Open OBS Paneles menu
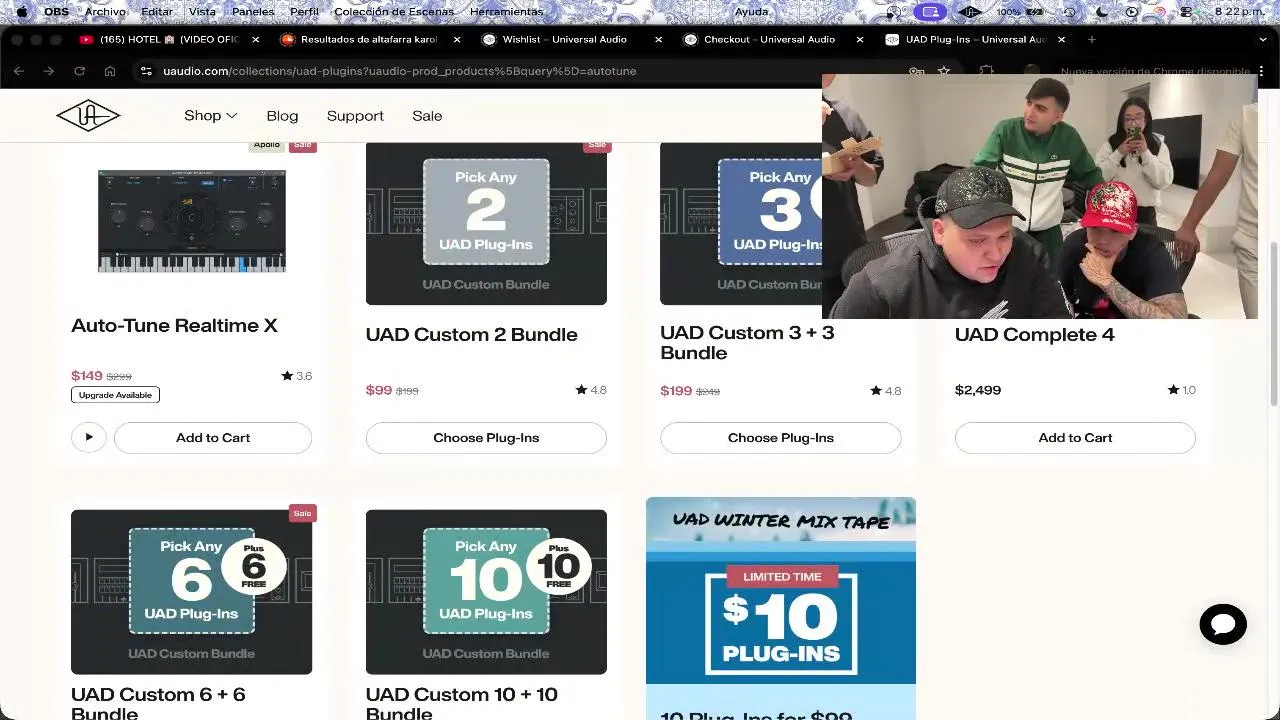This screenshot has width=1280, height=720. click(x=253, y=12)
